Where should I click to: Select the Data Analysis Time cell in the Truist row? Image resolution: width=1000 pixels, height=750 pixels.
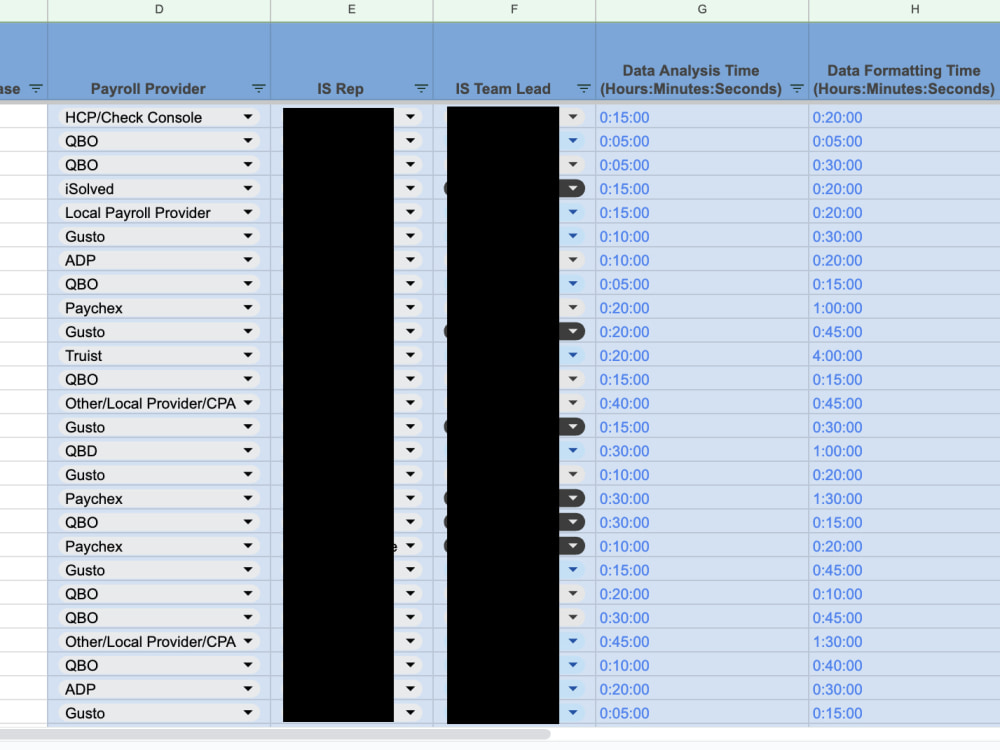point(702,355)
